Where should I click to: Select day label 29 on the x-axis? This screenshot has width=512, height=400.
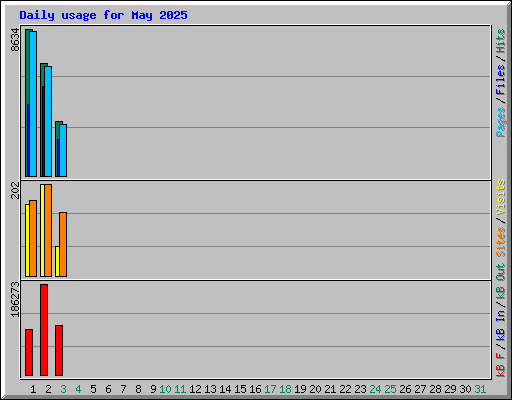click(x=450, y=389)
